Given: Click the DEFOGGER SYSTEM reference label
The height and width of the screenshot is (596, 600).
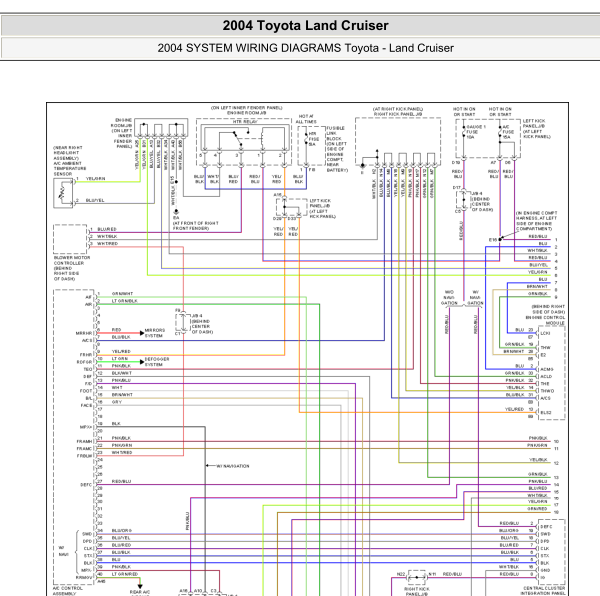Looking at the screenshot, I should 157,362.
